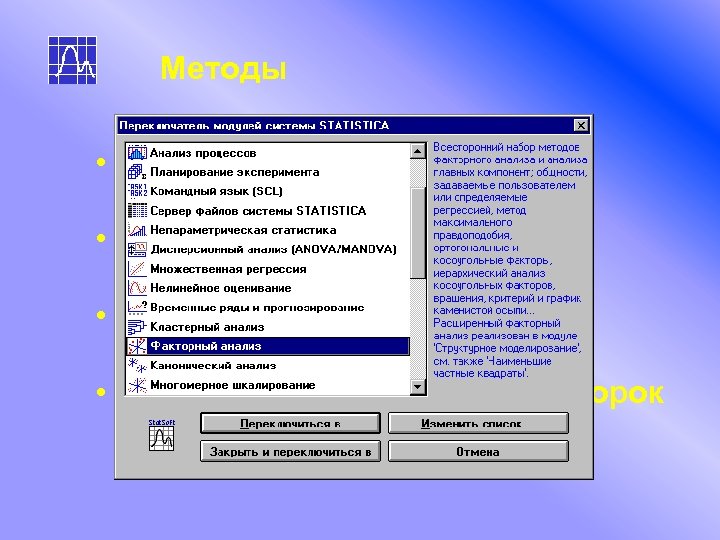Select 'Непараметрическая статистика' row
The width and height of the screenshot is (720, 540).
click(x=268, y=230)
